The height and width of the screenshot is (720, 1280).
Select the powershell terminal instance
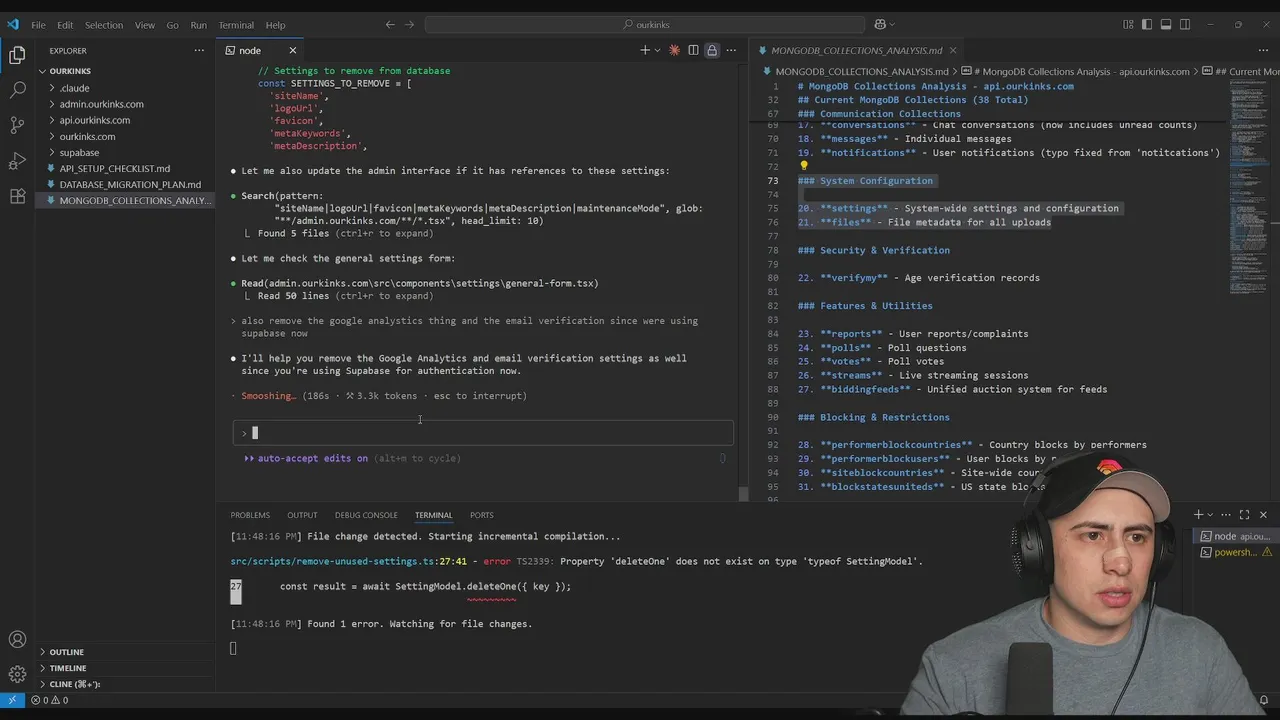pos(1237,552)
